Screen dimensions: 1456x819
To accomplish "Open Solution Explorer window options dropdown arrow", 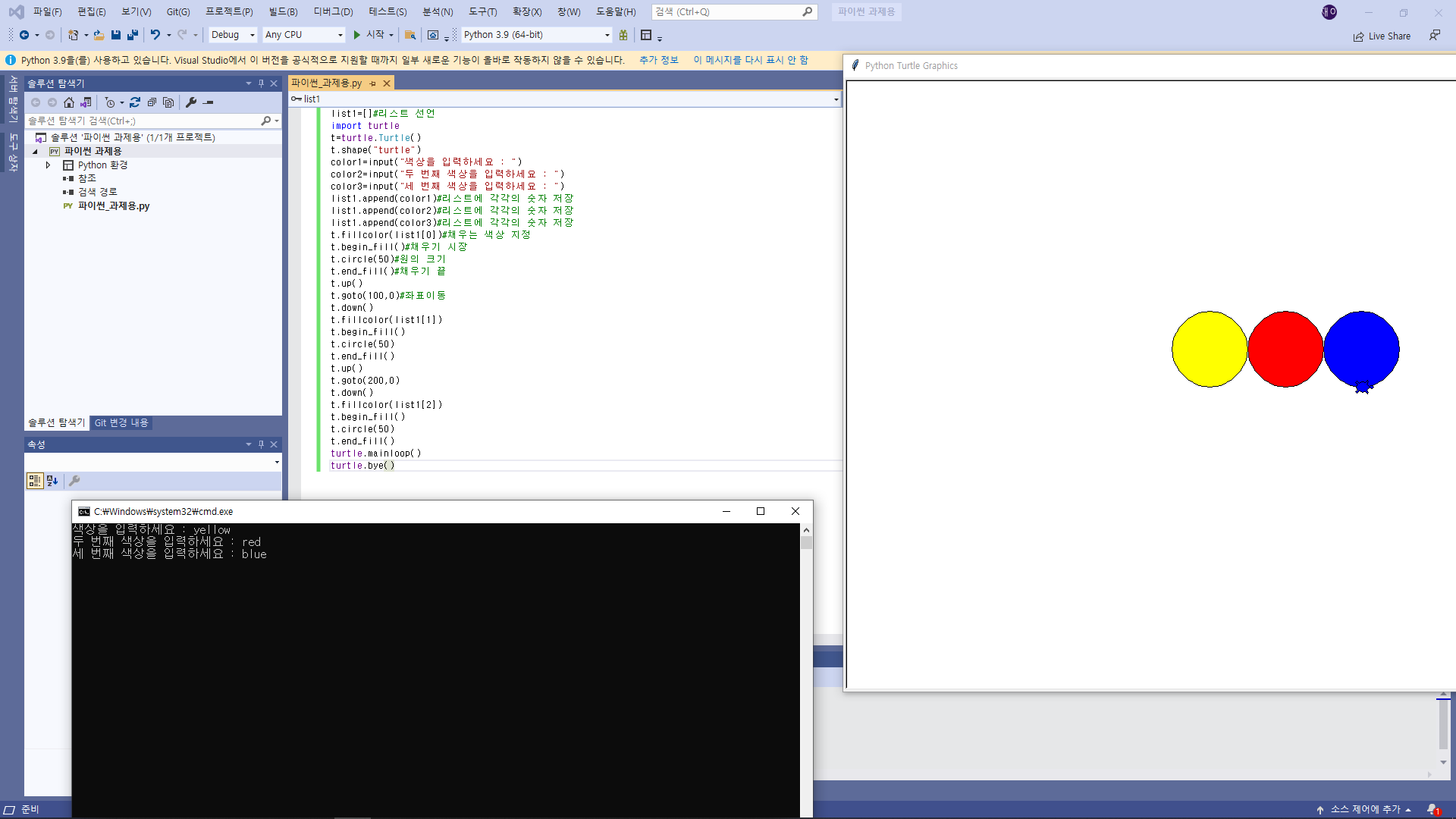I will coord(249,83).
